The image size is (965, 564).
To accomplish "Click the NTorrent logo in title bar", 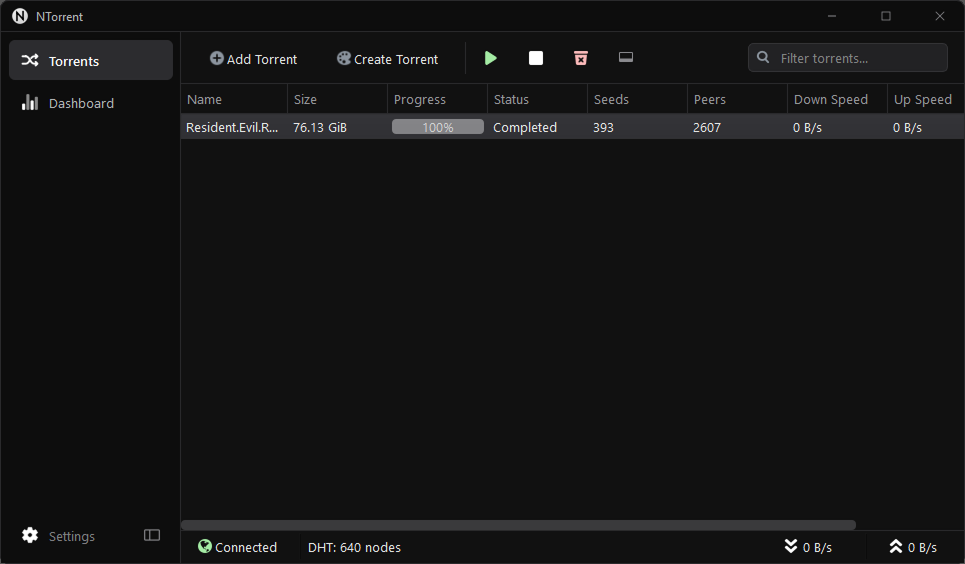I will [x=20, y=16].
